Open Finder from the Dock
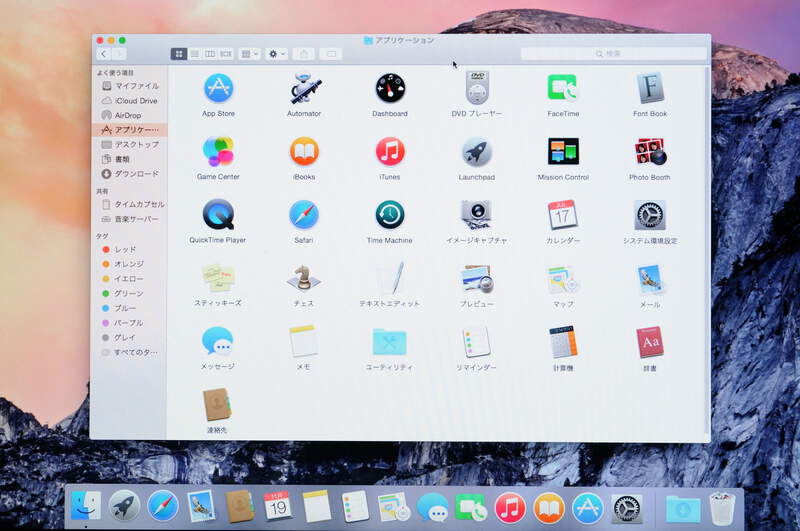This screenshot has height=531, width=800. click(86, 505)
